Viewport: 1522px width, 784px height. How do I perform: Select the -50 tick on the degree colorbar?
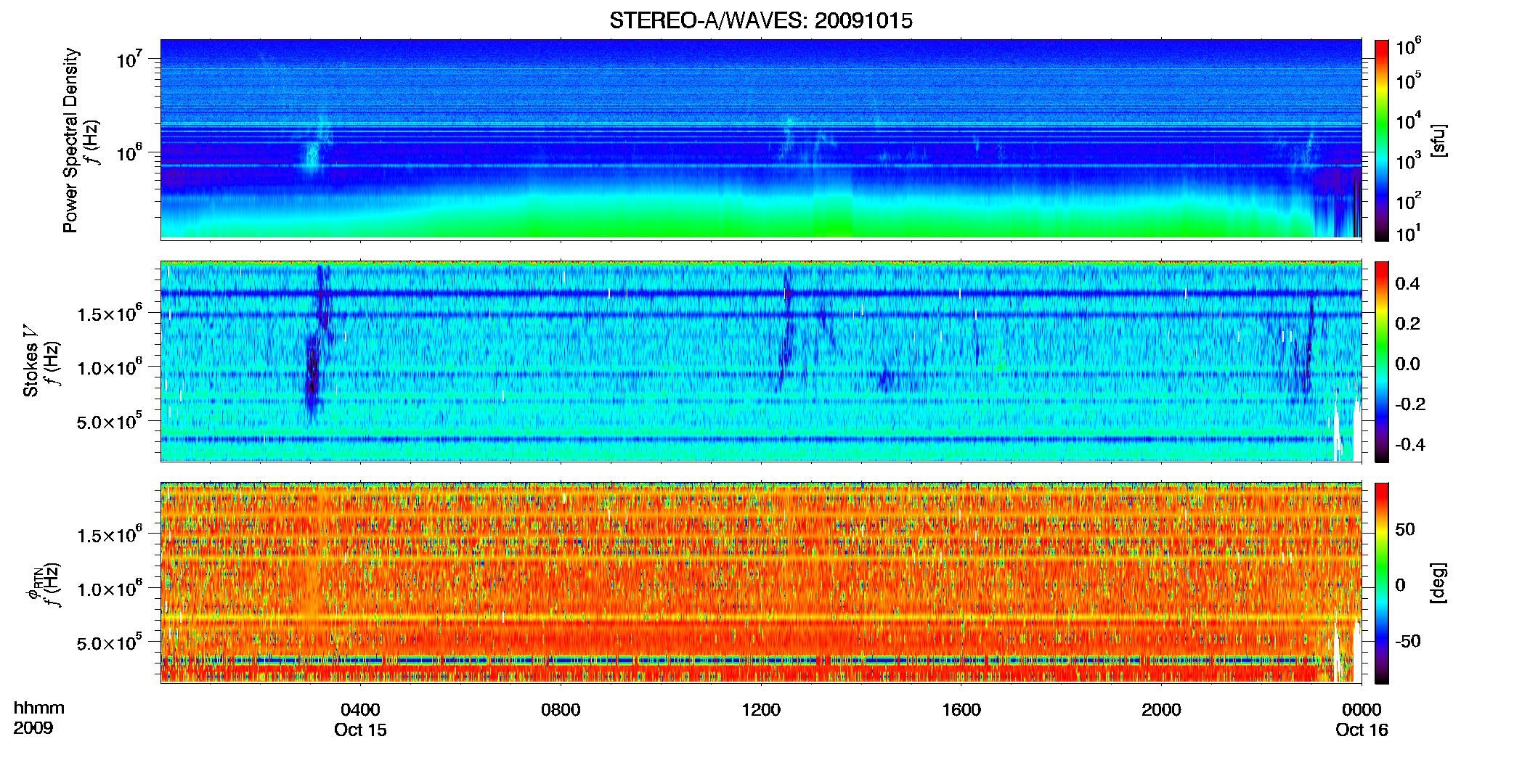pyautogui.click(x=1407, y=641)
